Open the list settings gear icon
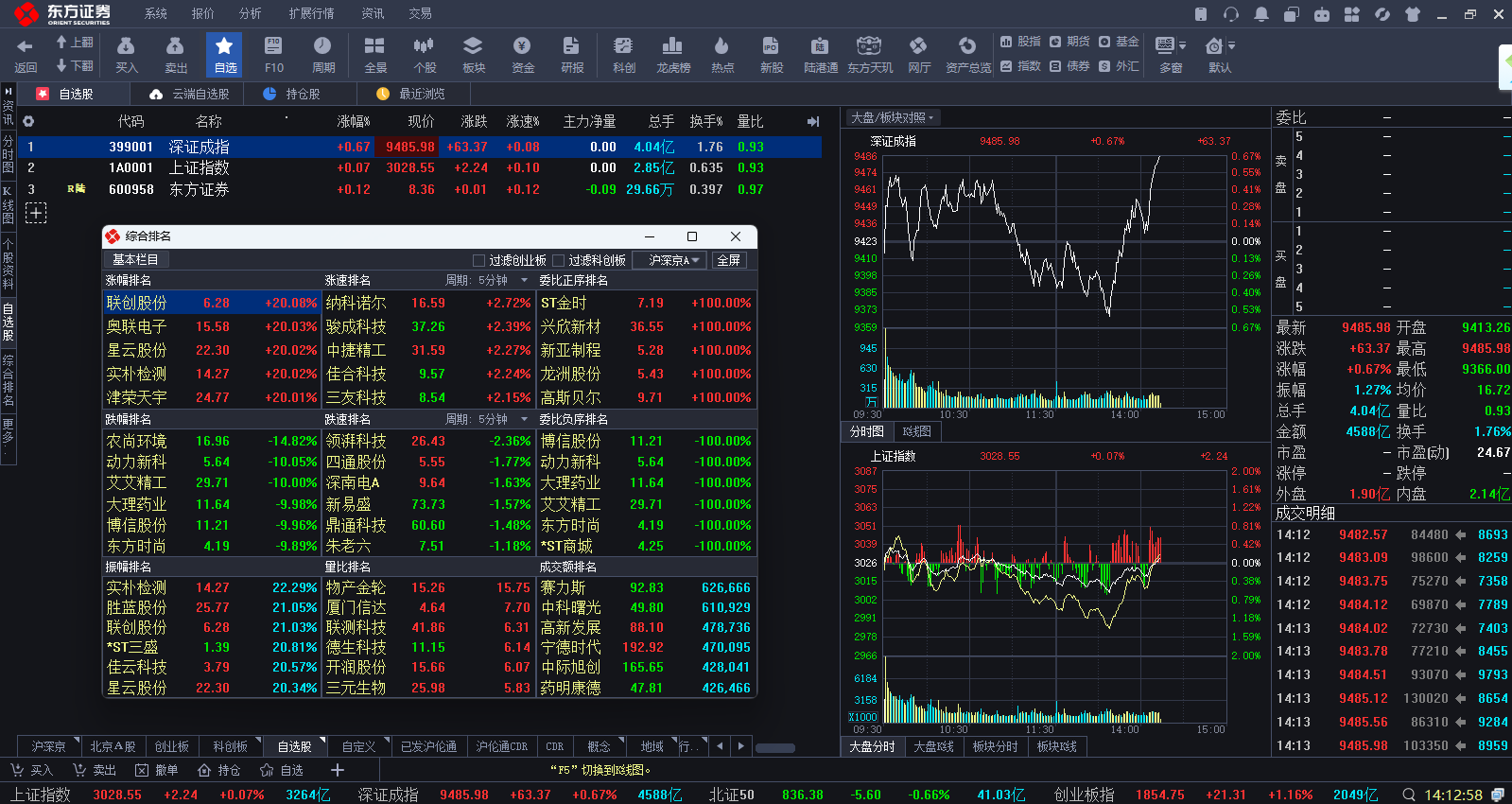Viewport: 1512px width, 804px height. (28, 121)
